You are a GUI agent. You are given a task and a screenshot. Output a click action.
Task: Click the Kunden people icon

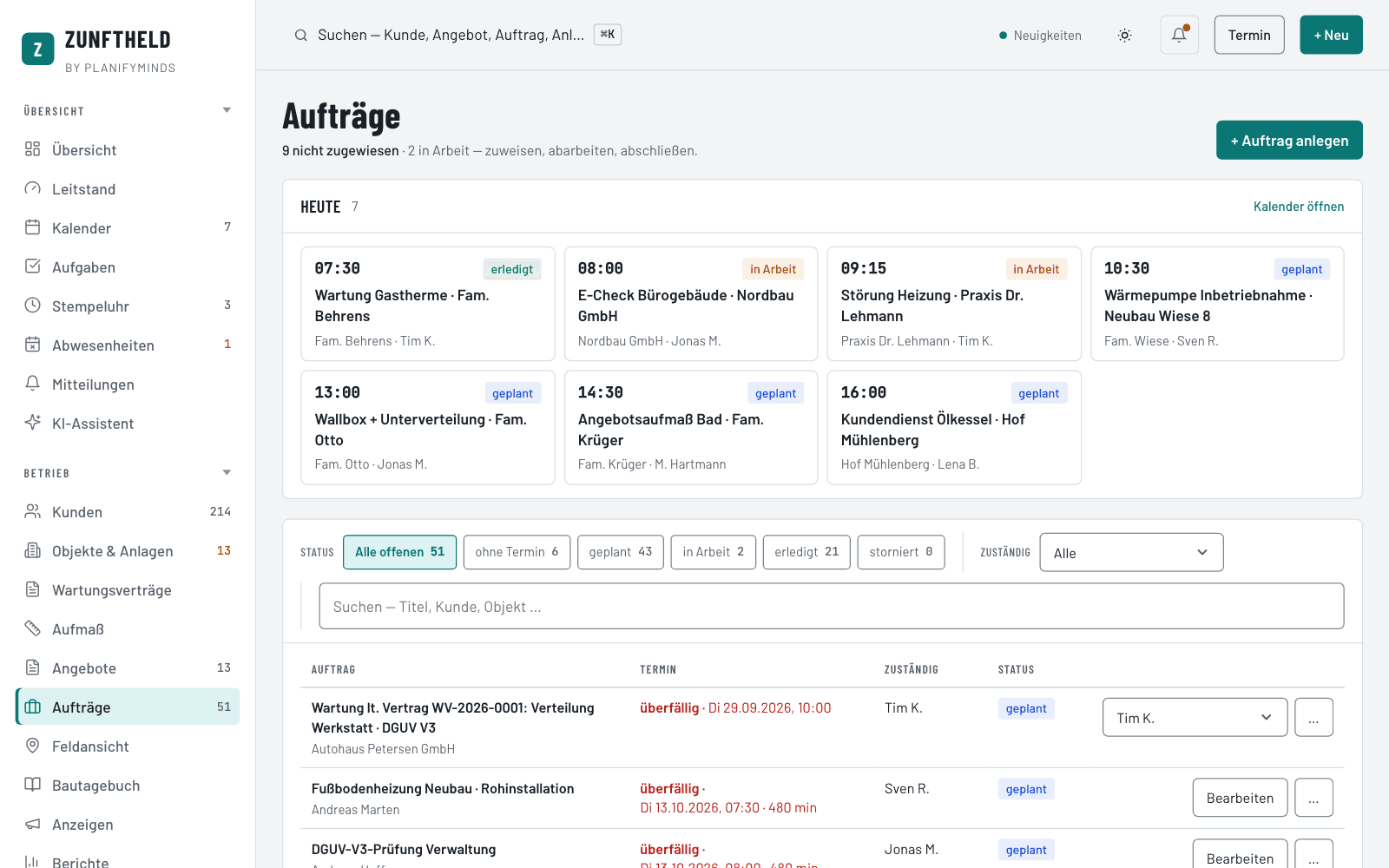coord(33,511)
